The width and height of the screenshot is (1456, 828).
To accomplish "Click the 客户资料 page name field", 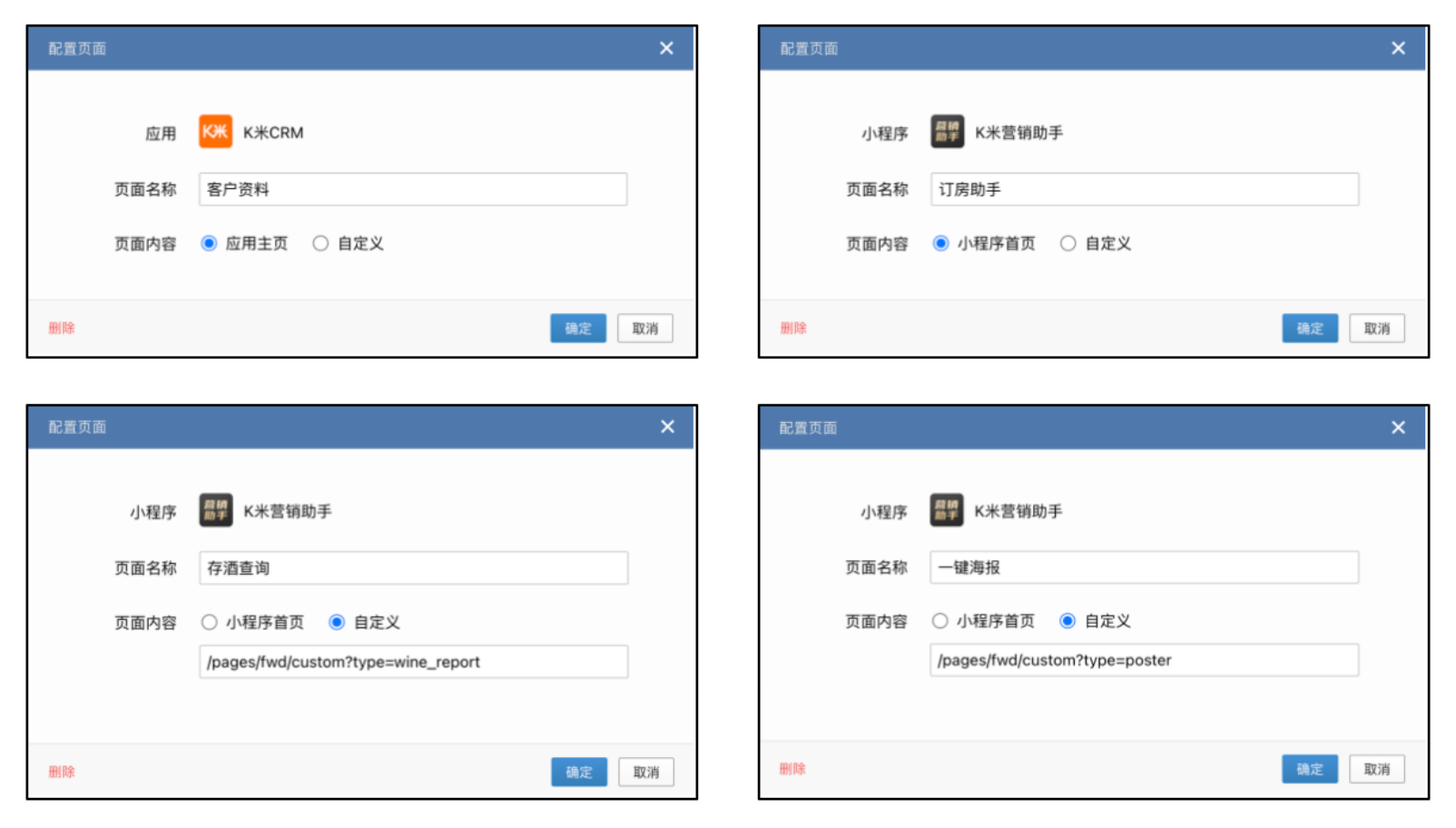I will [x=413, y=189].
